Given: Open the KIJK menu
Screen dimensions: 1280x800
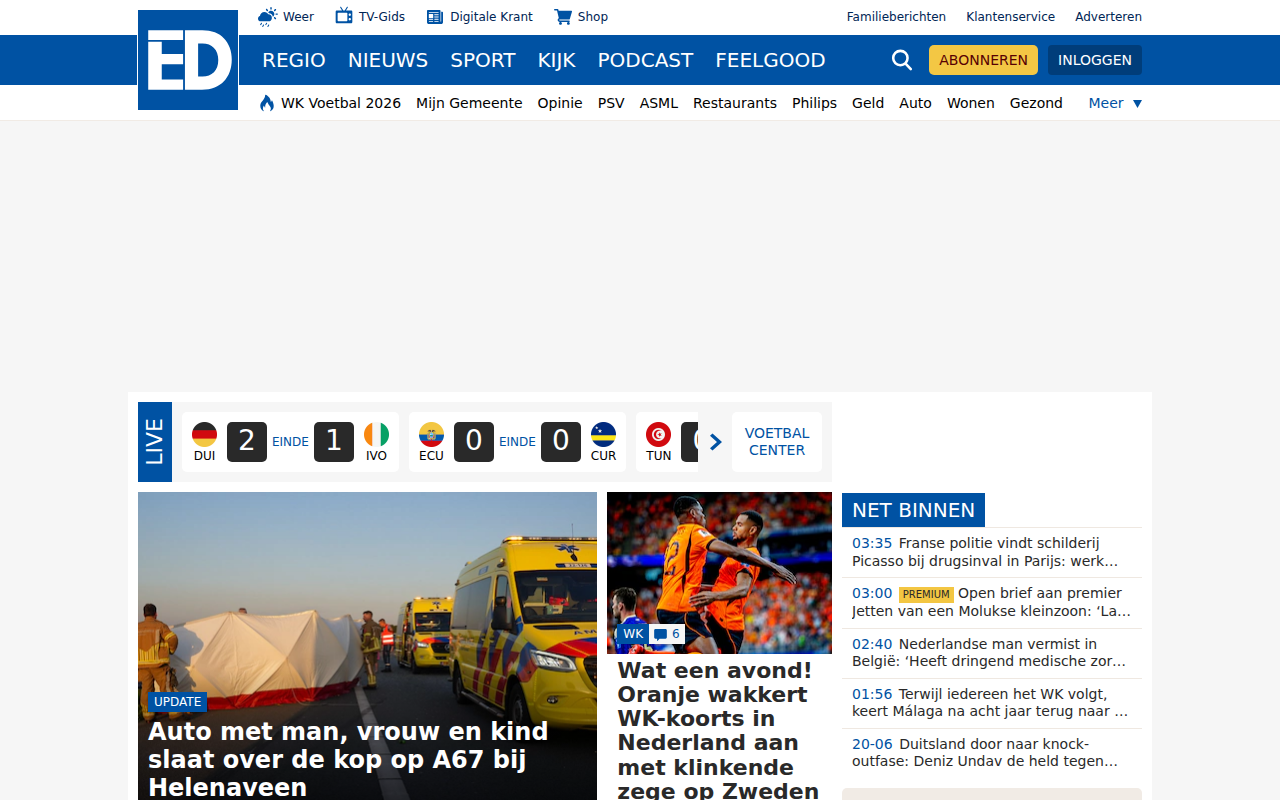Looking at the screenshot, I should click(x=557, y=60).
